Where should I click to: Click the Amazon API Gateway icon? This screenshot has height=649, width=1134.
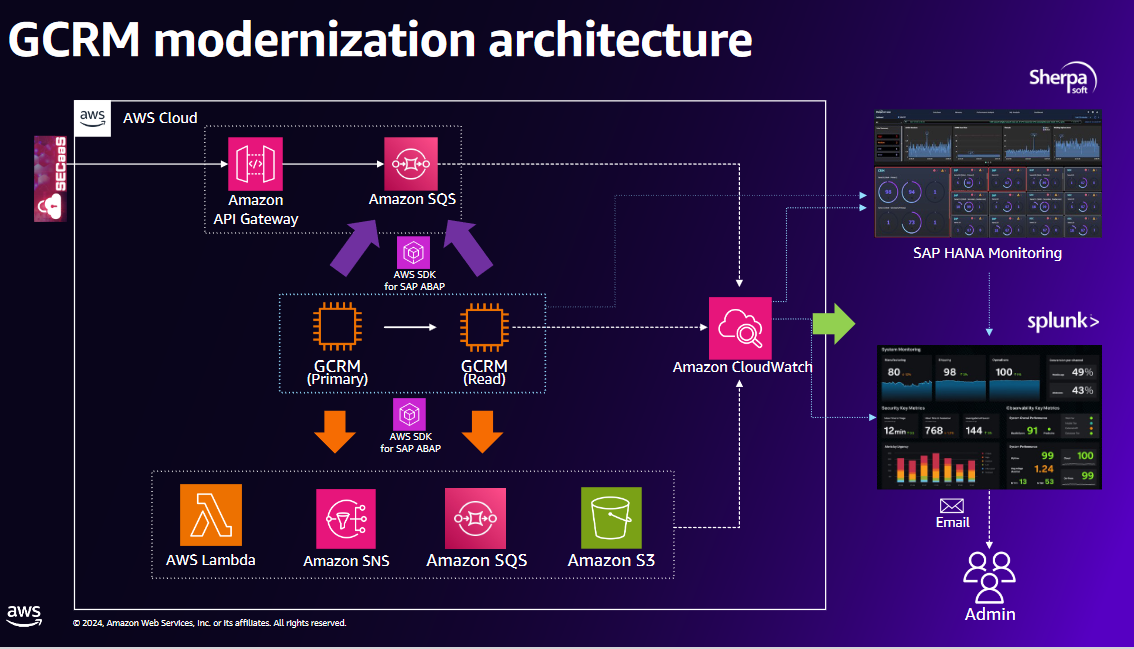pyautogui.click(x=255, y=164)
